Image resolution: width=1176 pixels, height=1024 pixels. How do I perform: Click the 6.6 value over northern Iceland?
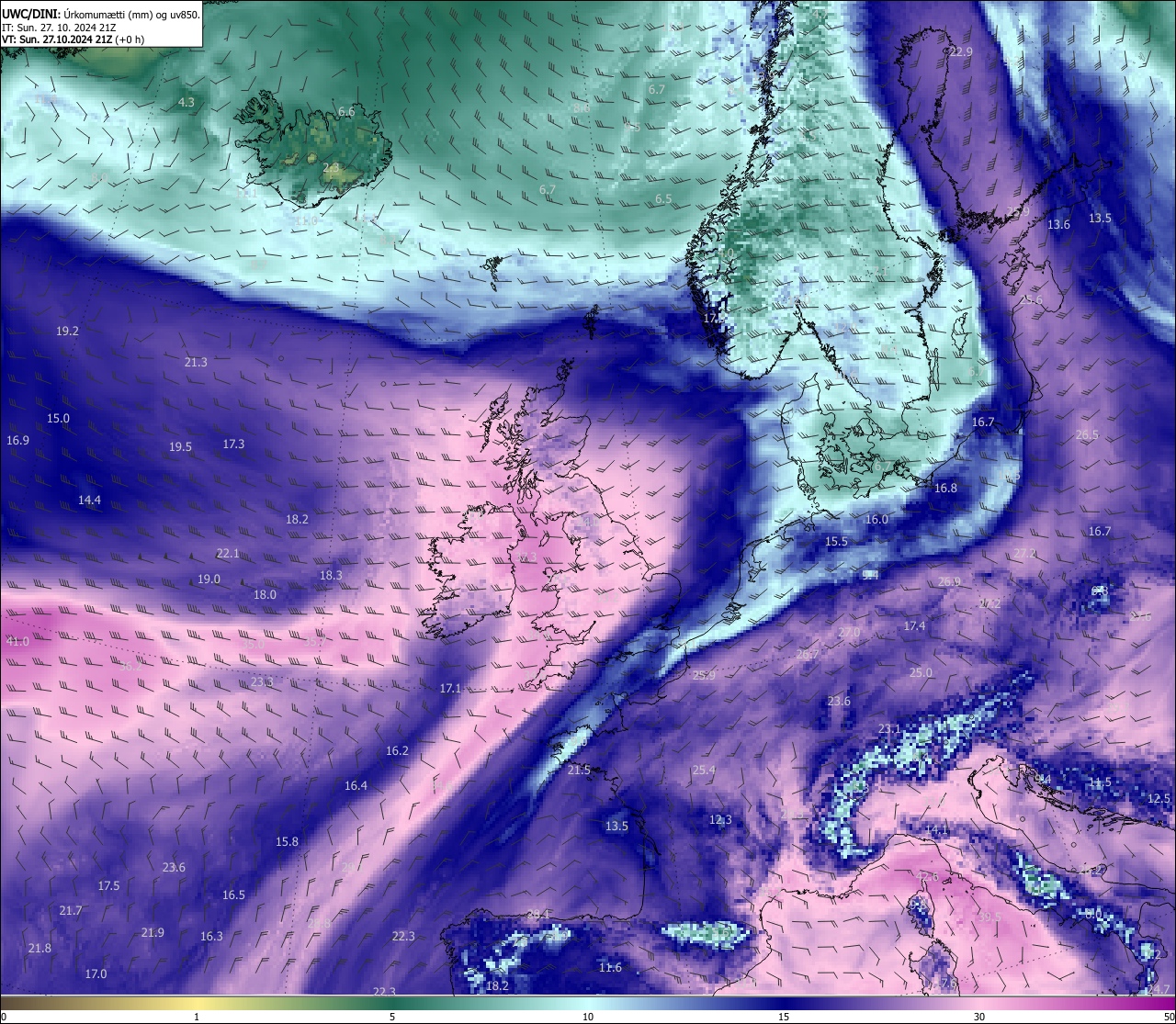coord(346,111)
